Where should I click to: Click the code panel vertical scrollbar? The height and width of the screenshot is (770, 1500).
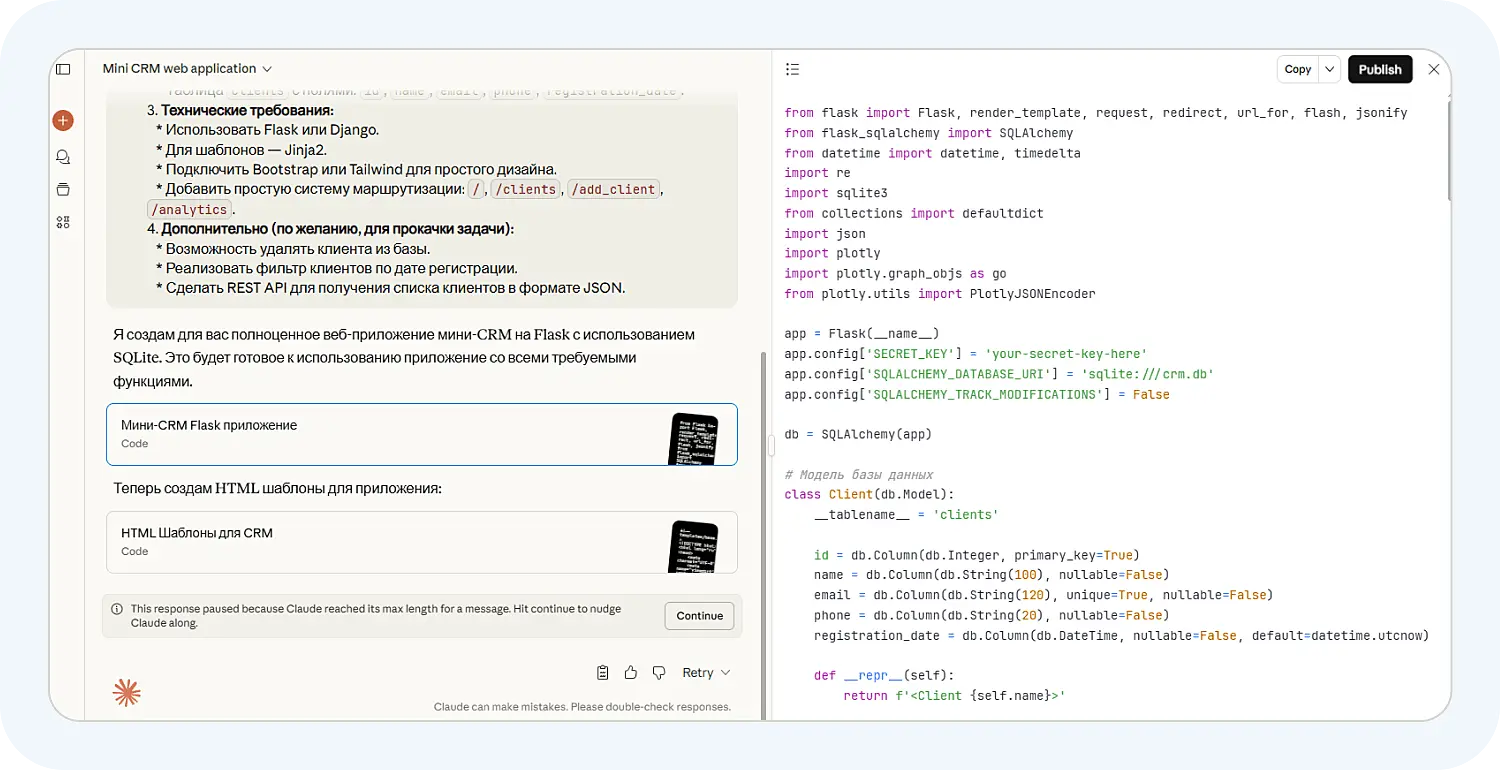(1447, 150)
